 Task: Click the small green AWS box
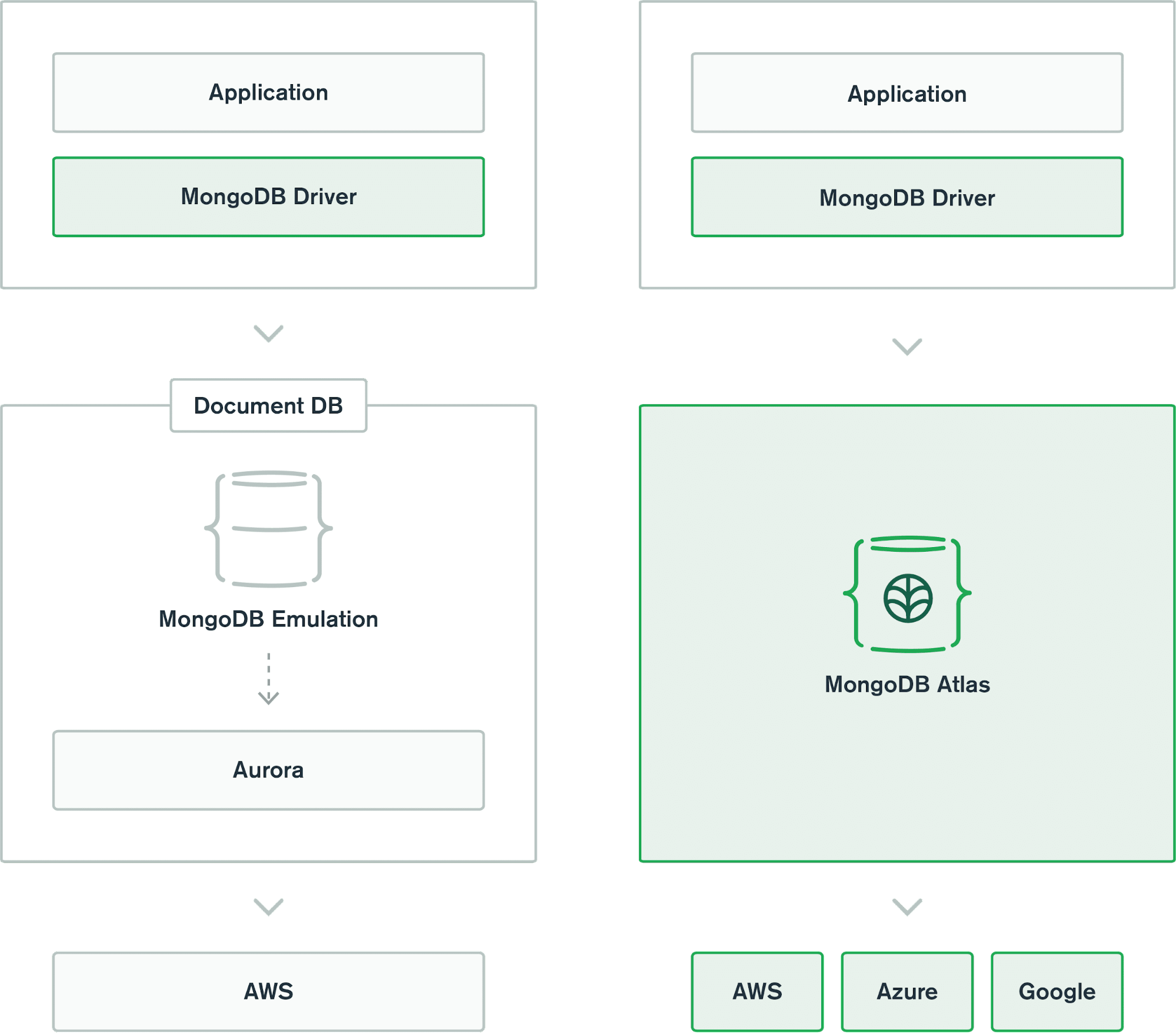[757, 991]
